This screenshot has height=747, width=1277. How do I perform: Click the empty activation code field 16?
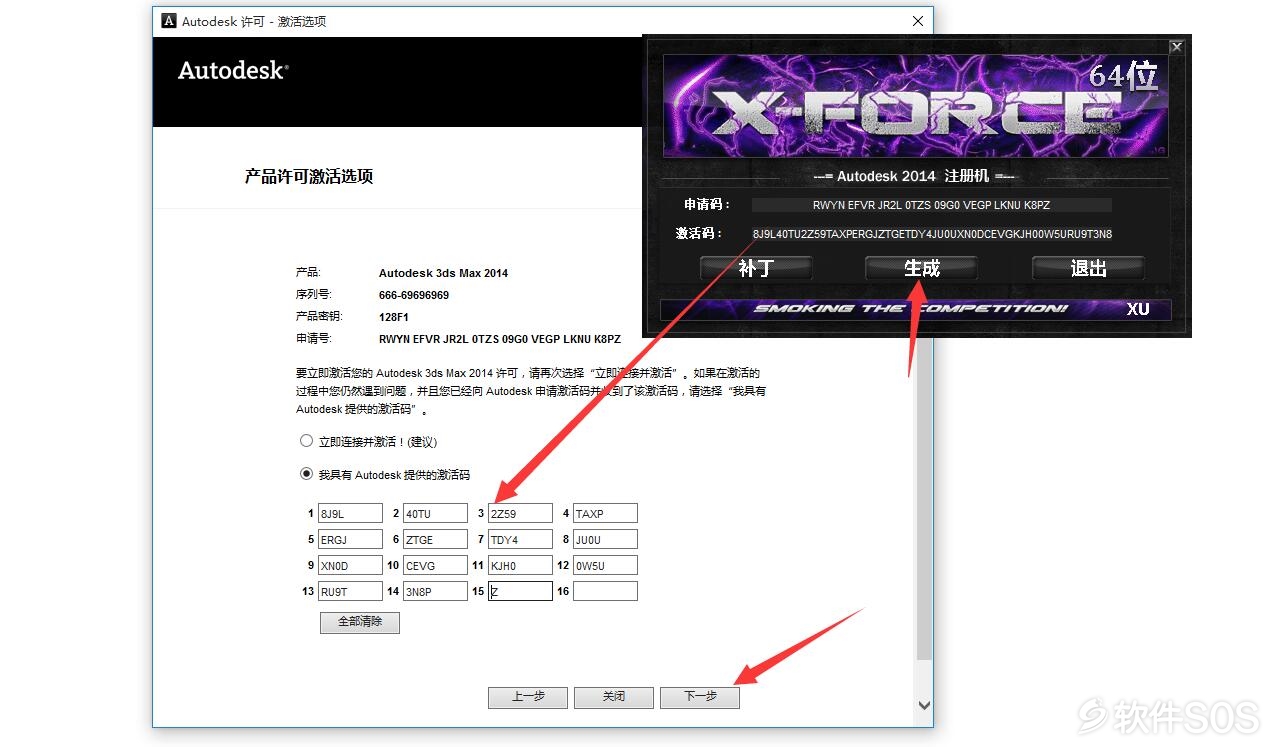[605, 591]
